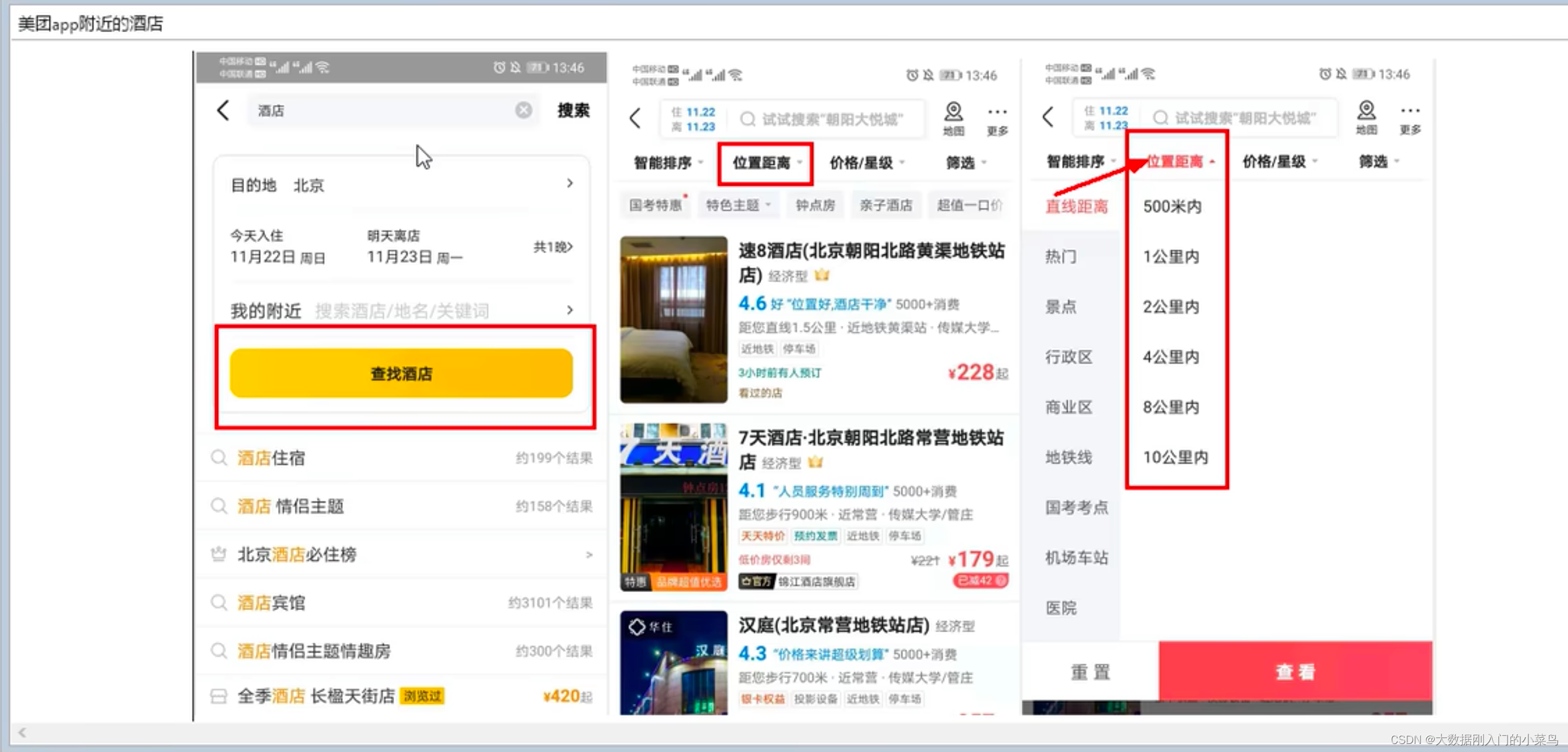Tap hotel icon beside 全季酒店 长楹天街店
Viewport: 1568px width, 752px height.
click(x=219, y=696)
